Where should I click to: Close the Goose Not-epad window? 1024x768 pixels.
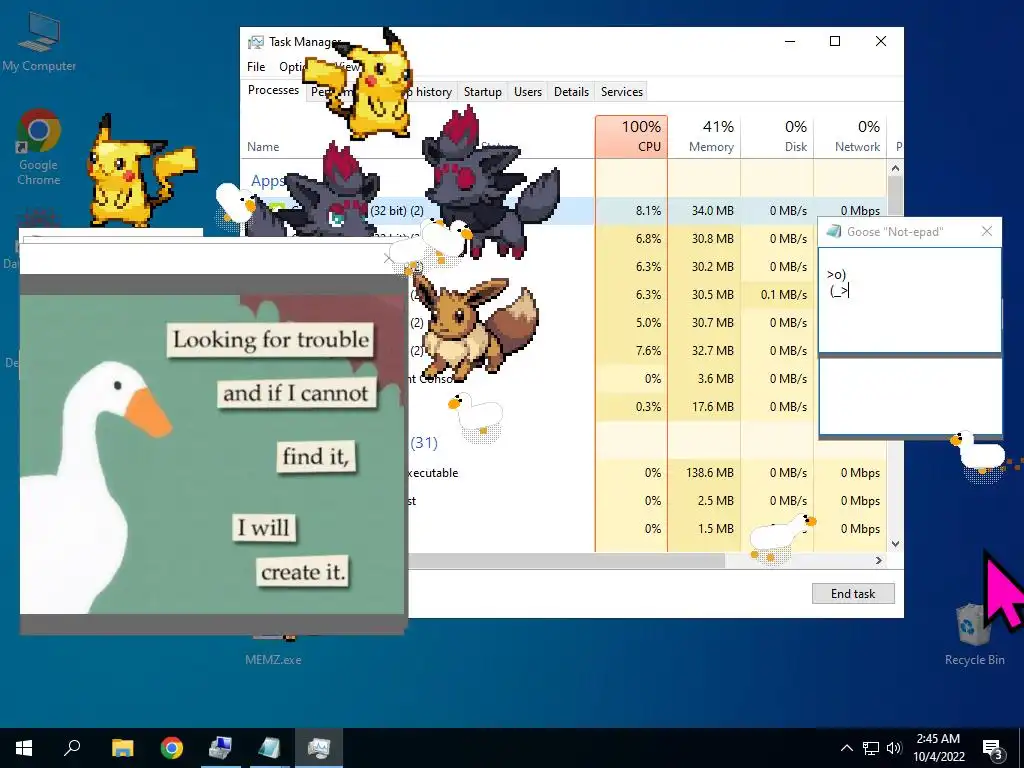click(987, 231)
